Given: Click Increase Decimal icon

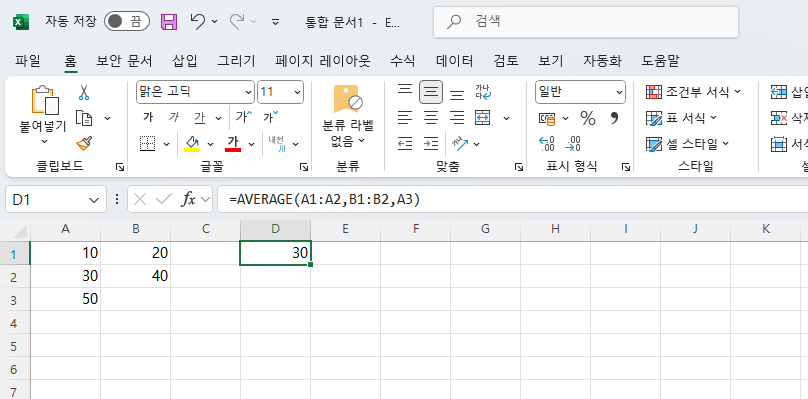Looking at the screenshot, I should click(547, 144).
